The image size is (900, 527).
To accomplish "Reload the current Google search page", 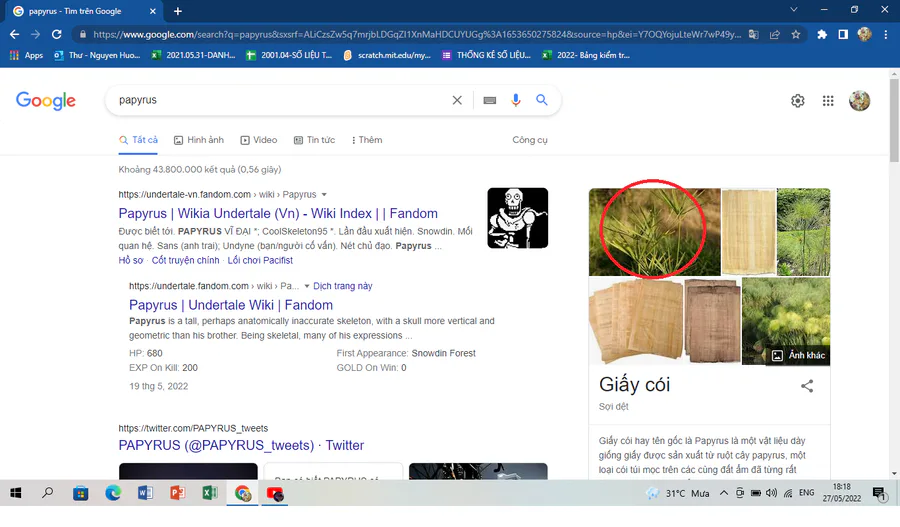I will [56, 34].
